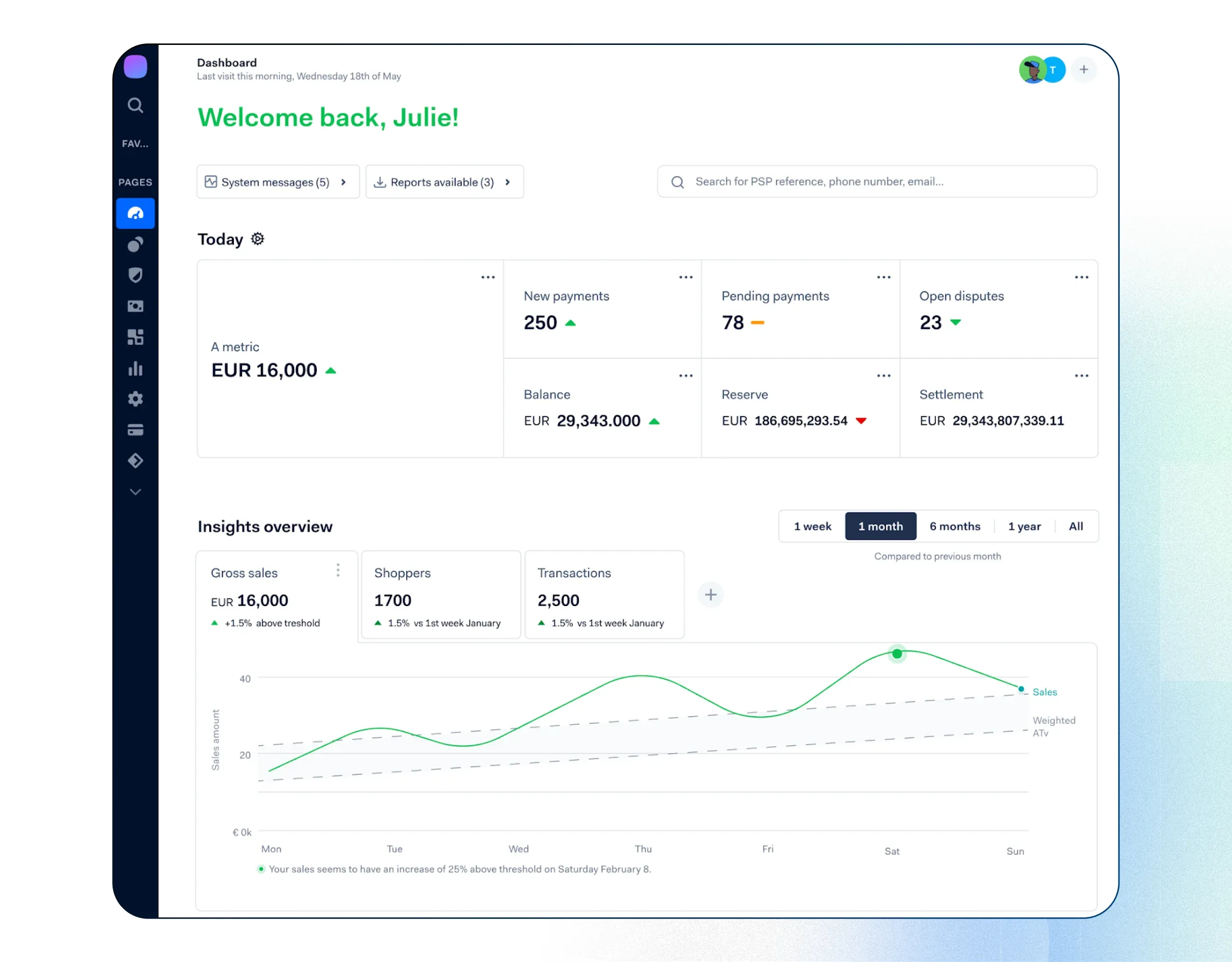The image size is (1232, 962).
Task: Expand more pages with the sidebar chevron
Action: [135, 492]
